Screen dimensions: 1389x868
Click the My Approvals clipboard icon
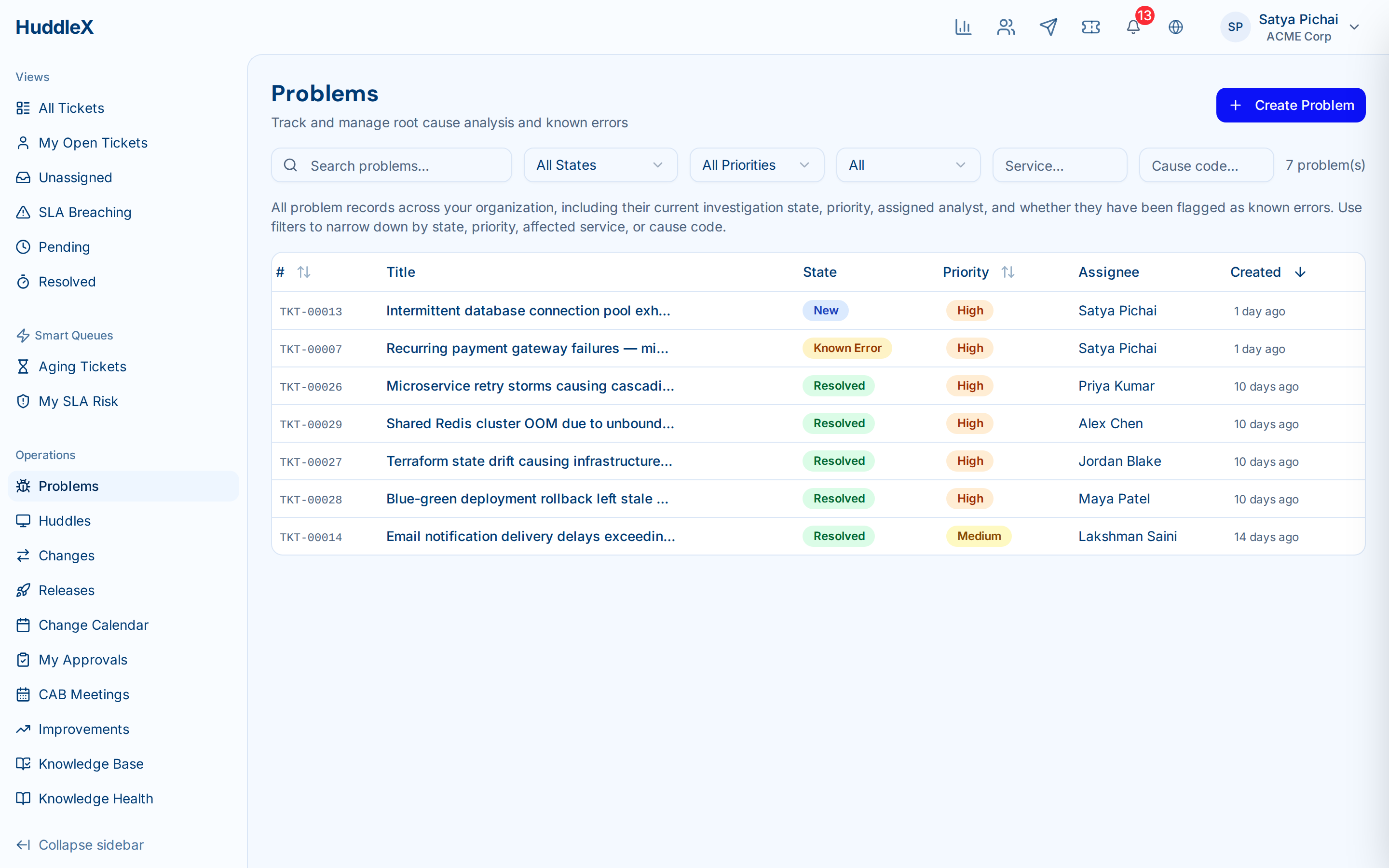(x=23, y=660)
